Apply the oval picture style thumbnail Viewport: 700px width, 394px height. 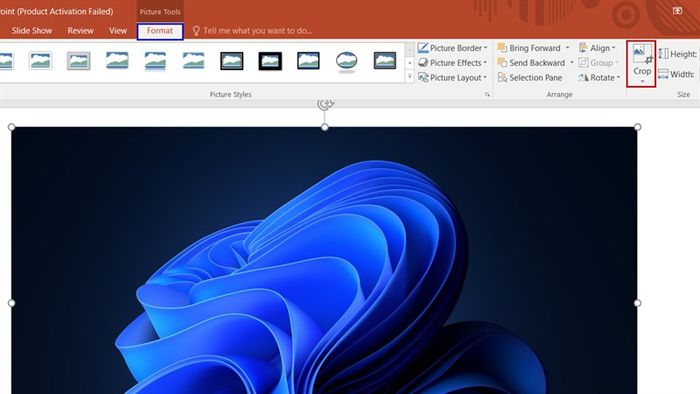click(x=346, y=61)
